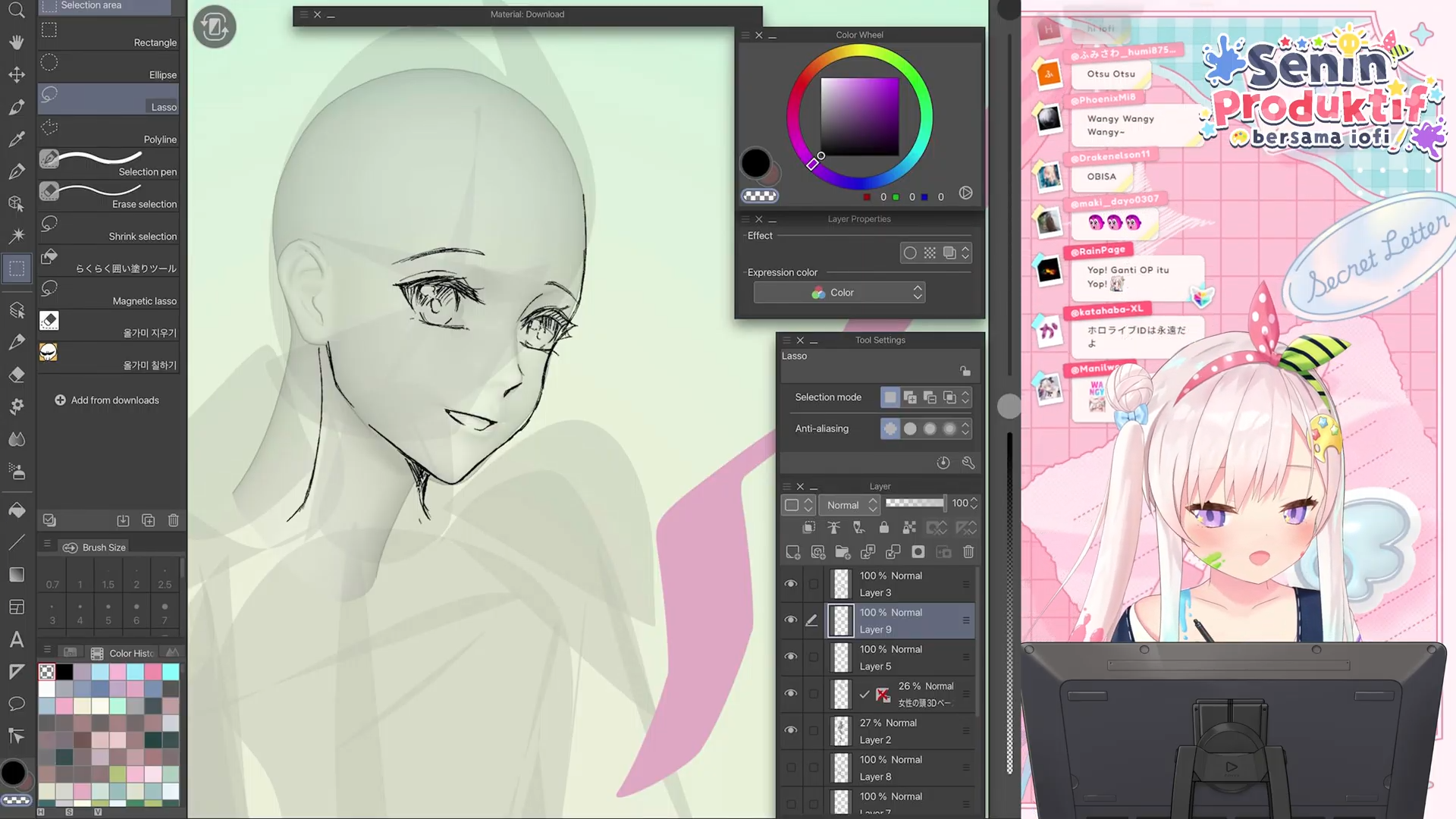Click the Eraser tool in left toolbar
This screenshot has height=819, width=1456.
(x=17, y=375)
